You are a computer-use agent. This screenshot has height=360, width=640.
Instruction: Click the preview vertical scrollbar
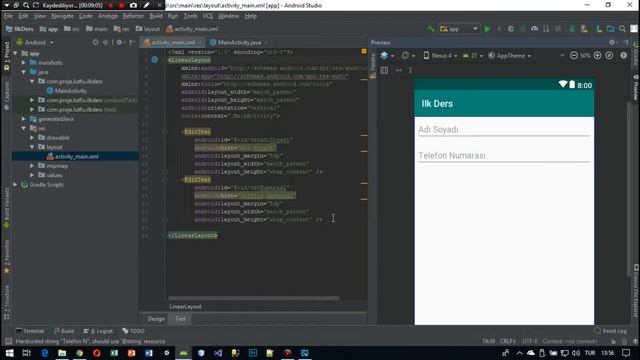pos(629,190)
